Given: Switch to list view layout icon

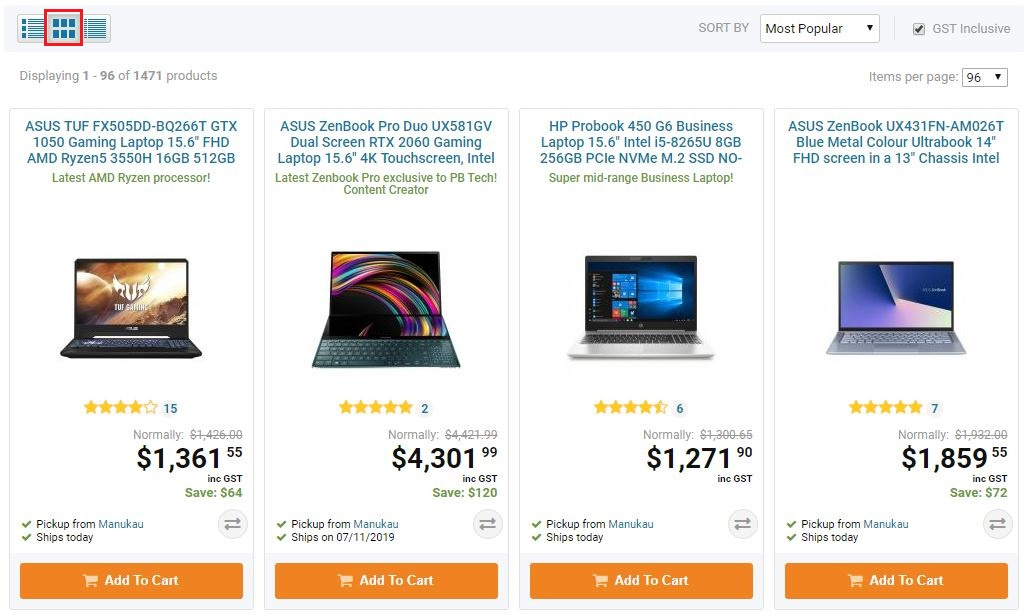Looking at the screenshot, I should click(x=33, y=29).
